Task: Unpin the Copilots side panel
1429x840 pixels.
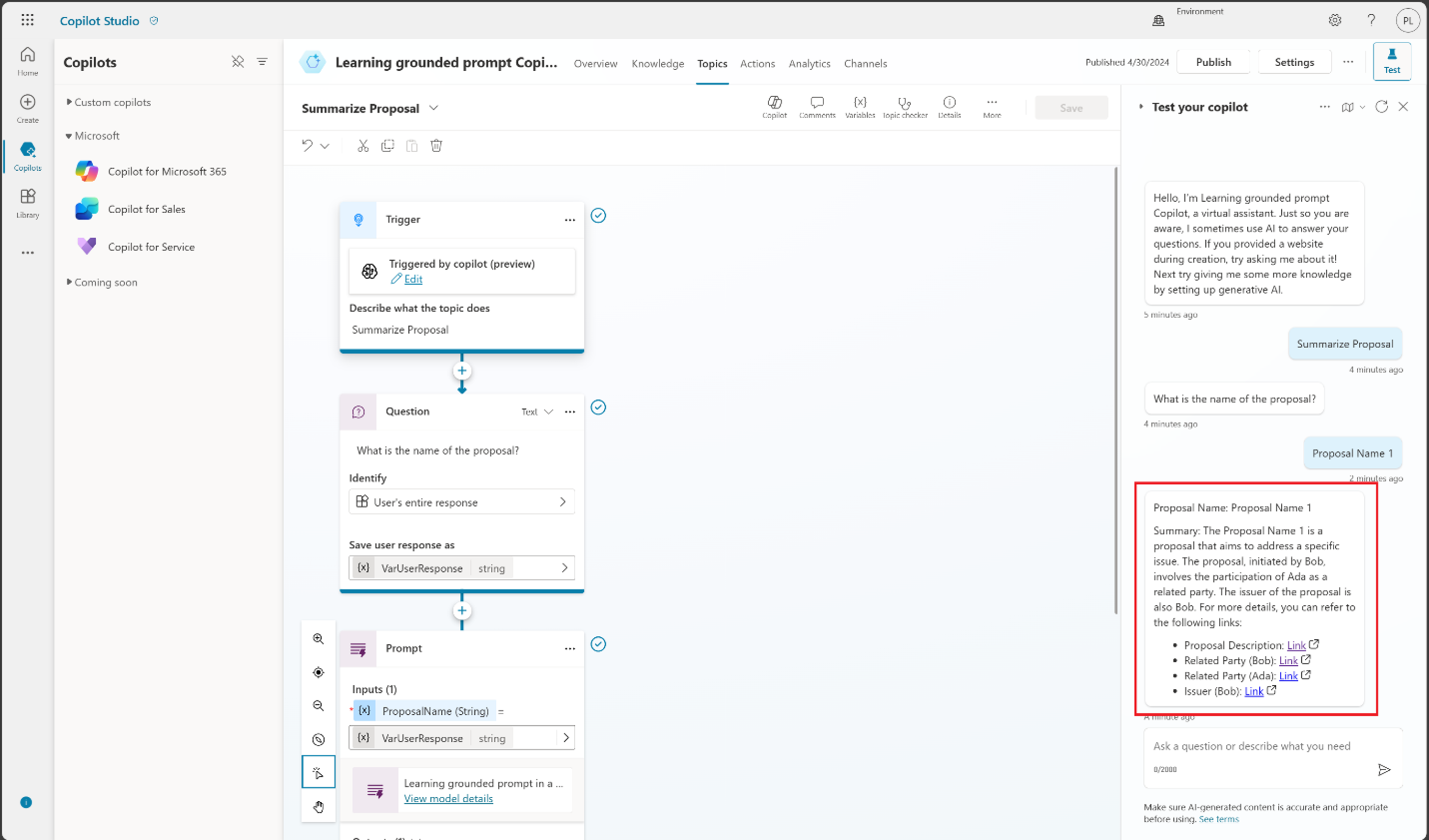Action: (238, 62)
